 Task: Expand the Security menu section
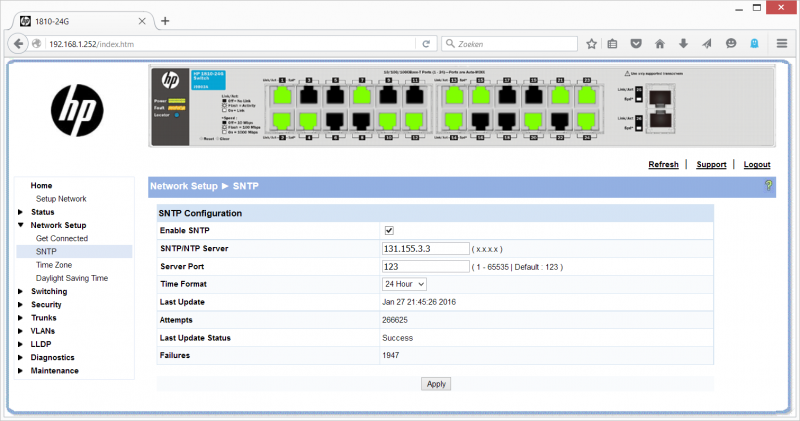pyautogui.click(x=45, y=304)
